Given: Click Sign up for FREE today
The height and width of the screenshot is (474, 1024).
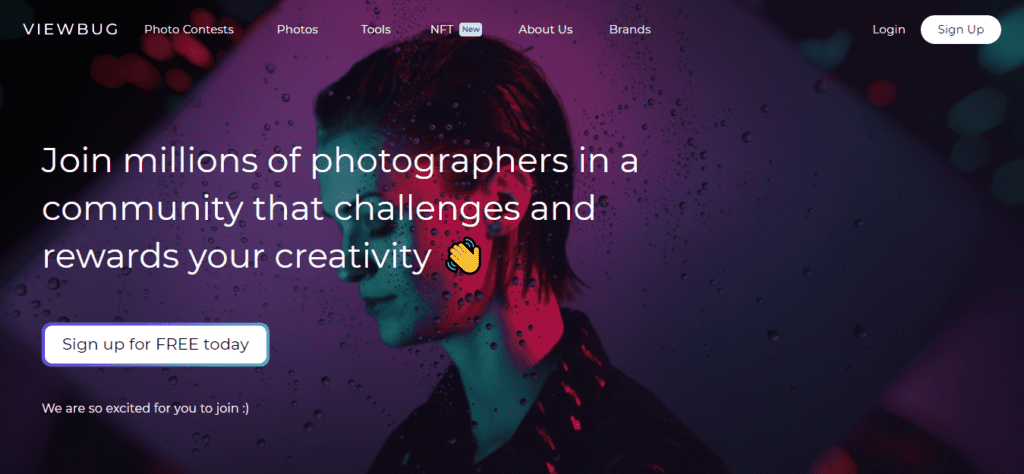Looking at the screenshot, I should pyautogui.click(x=155, y=344).
